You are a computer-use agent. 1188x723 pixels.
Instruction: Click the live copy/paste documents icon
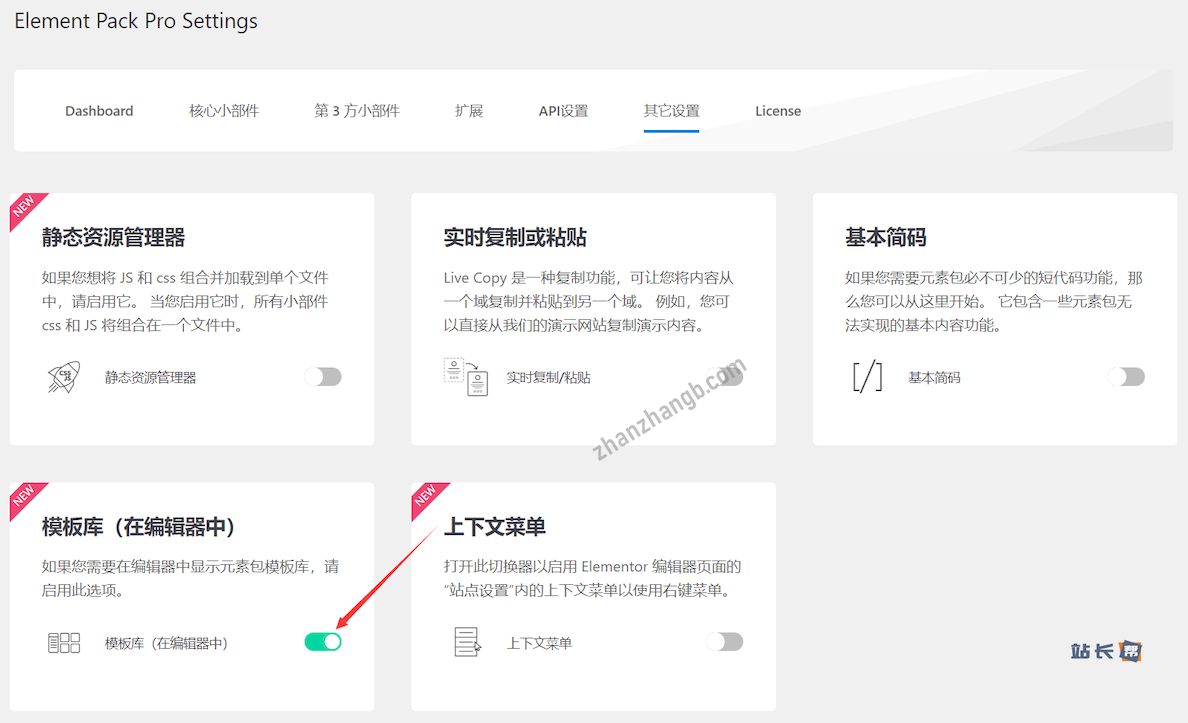466,377
